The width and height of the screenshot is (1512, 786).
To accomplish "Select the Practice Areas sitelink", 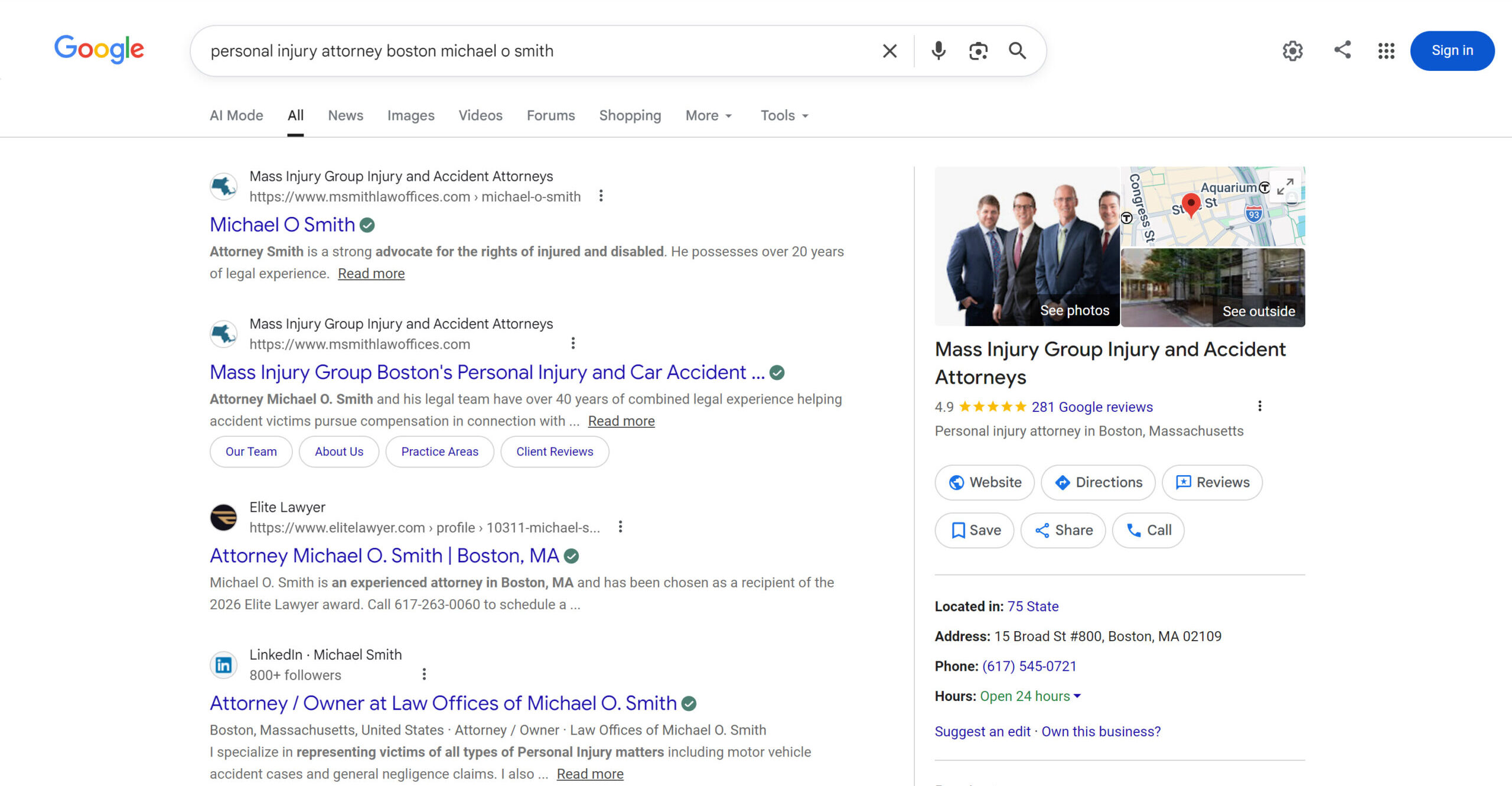I will pyautogui.click(x=439, y=451).
